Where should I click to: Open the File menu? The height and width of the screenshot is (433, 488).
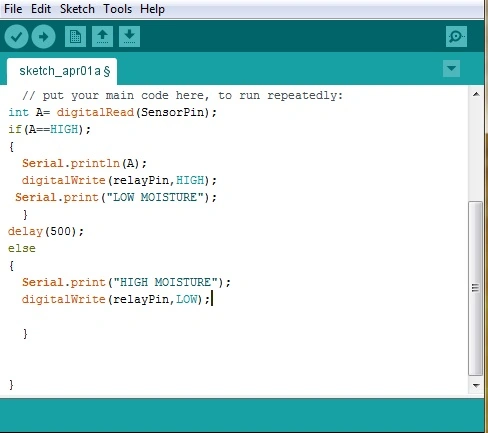coord(13,9)
